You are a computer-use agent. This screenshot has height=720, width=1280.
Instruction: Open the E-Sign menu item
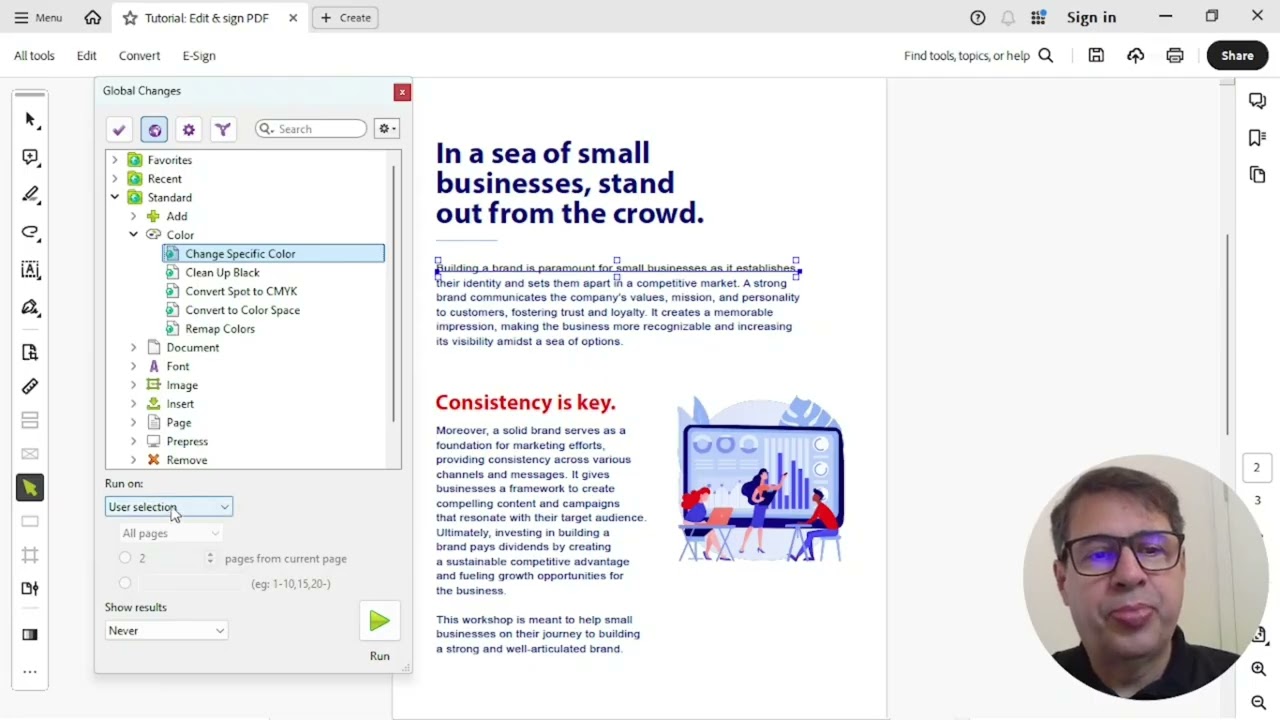pyautogui.click(x=199, y=56)
